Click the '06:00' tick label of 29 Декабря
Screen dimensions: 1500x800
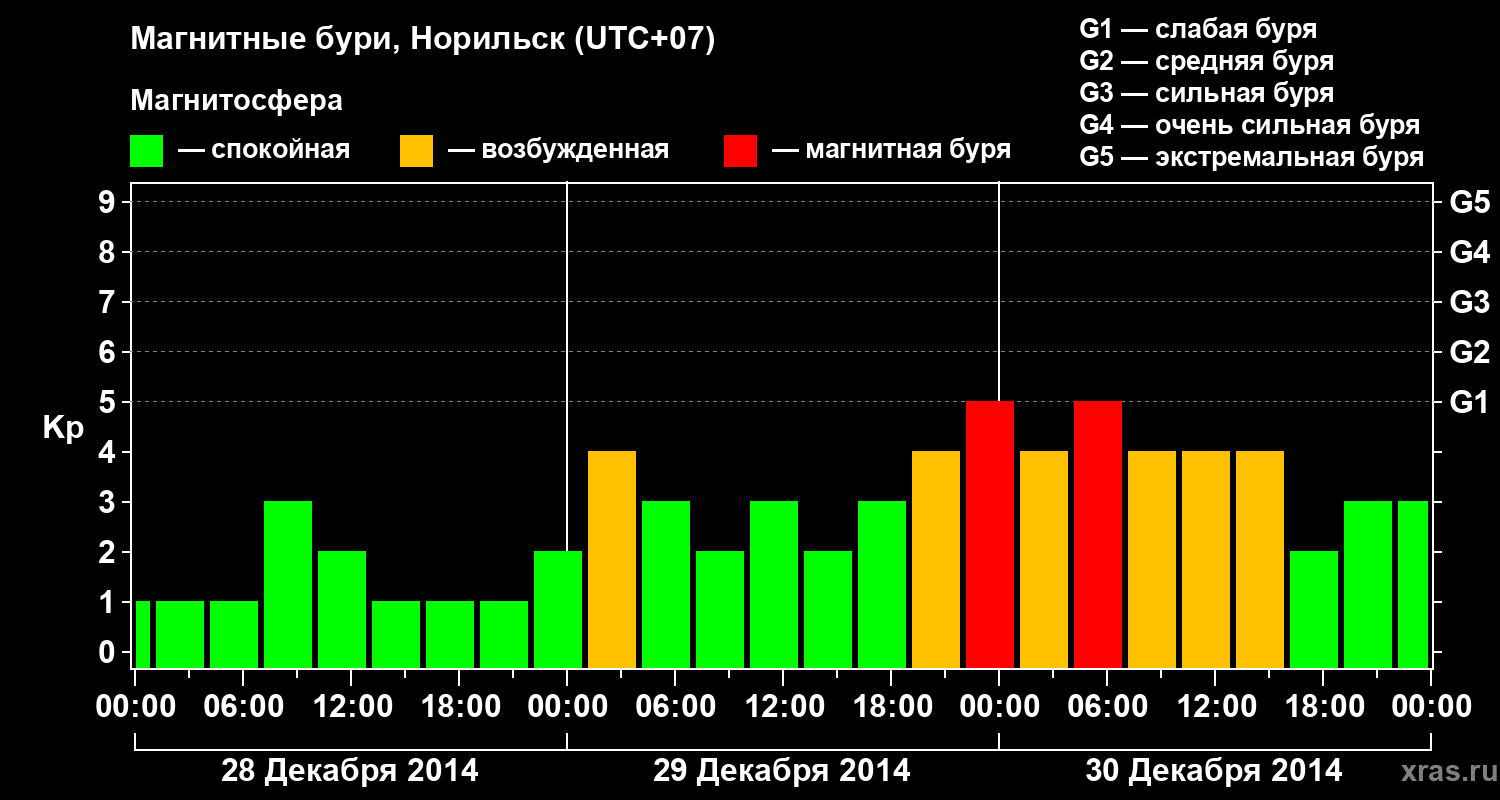[x=675, y=707]
